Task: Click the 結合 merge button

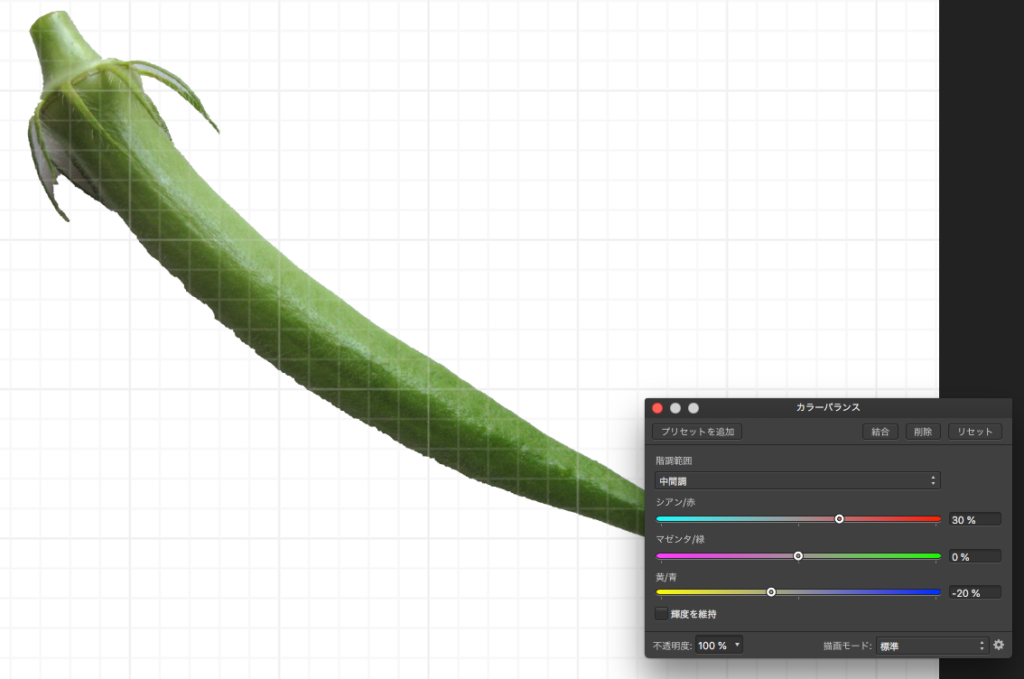Action: (x=880, y=432)
